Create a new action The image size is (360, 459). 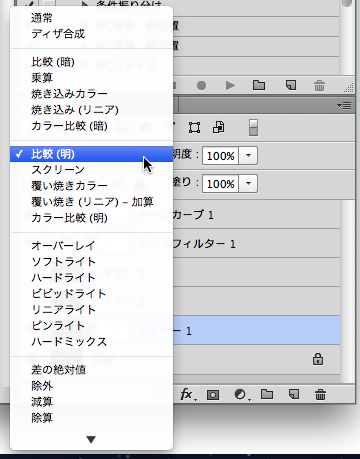click(x=291, y=85)
